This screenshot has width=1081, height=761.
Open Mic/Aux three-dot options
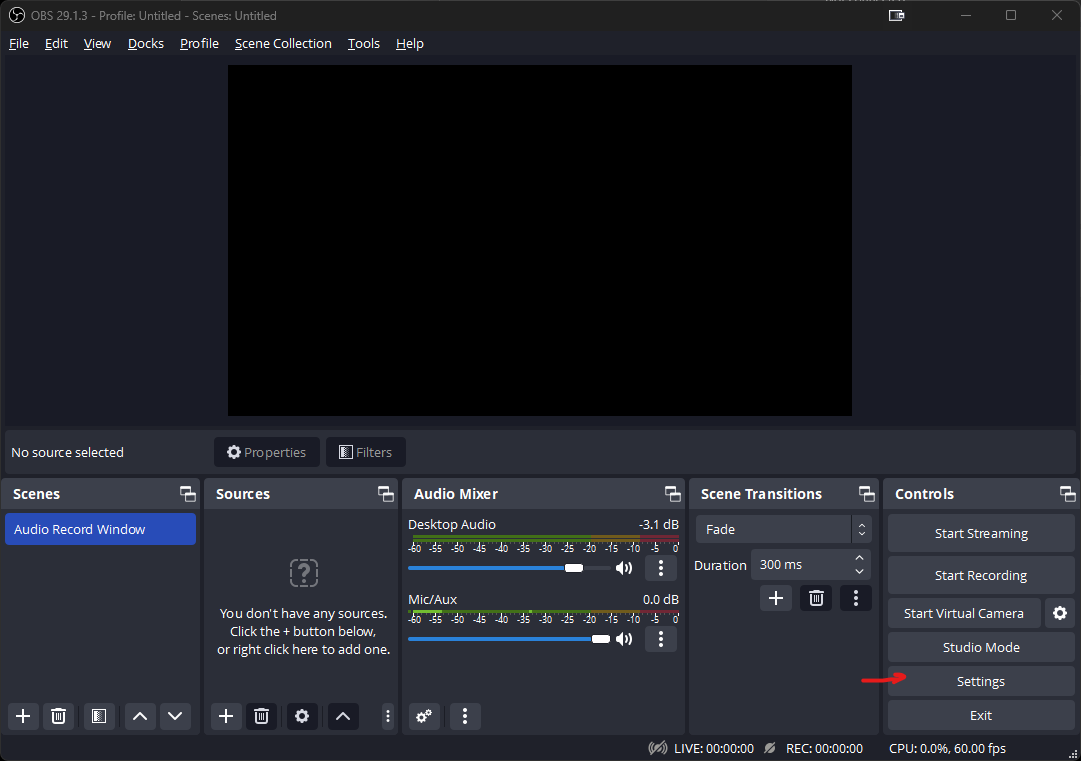(660, 639)
